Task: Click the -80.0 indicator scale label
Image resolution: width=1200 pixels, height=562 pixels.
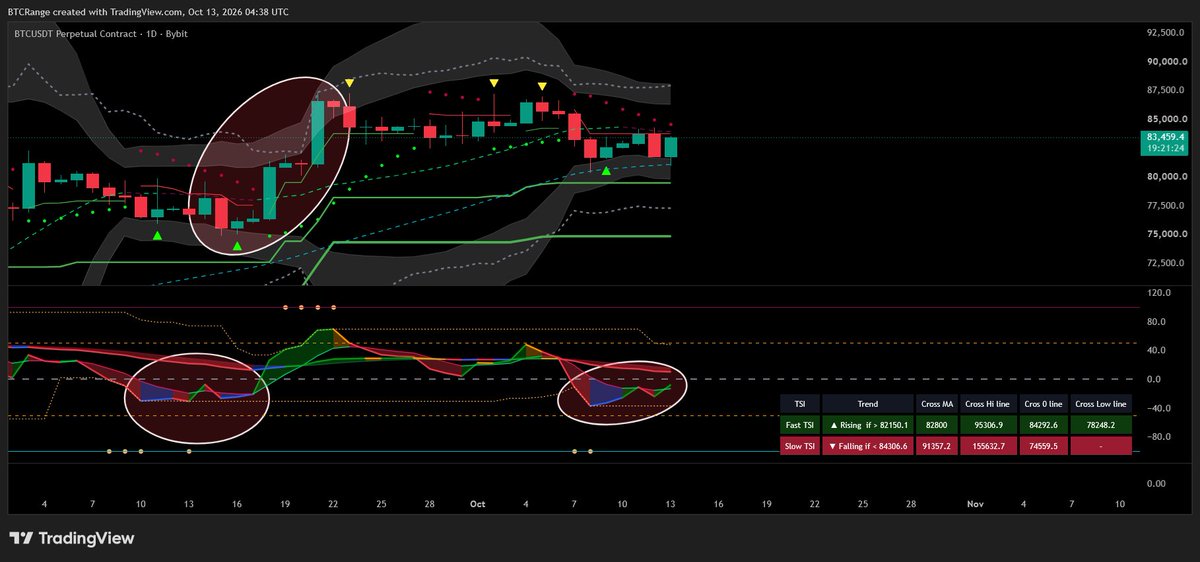Action: (1159, 437)
